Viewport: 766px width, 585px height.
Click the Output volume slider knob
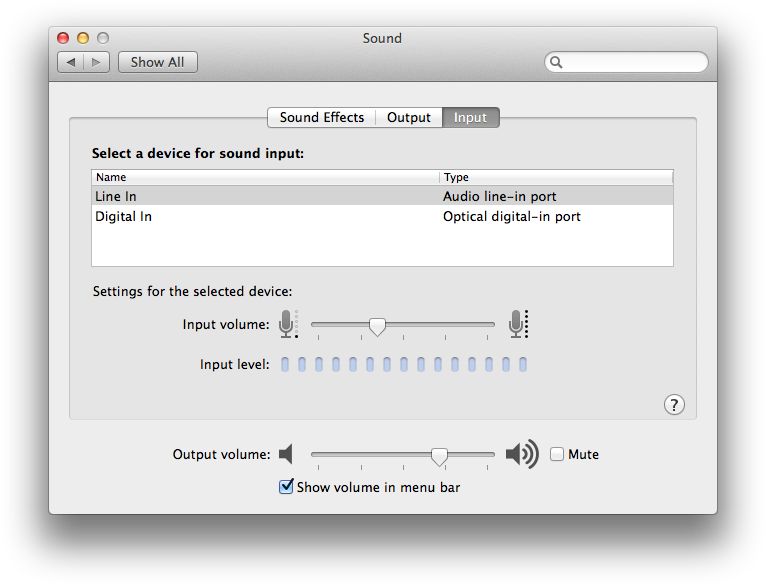click(x=439, y=455)
